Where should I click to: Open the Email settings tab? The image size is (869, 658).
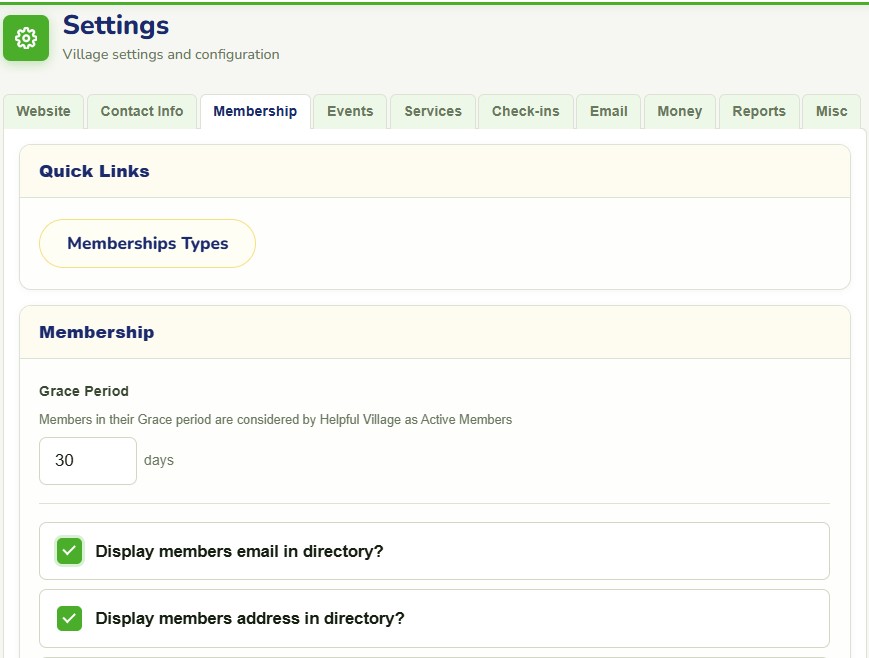tap(609, 111)
